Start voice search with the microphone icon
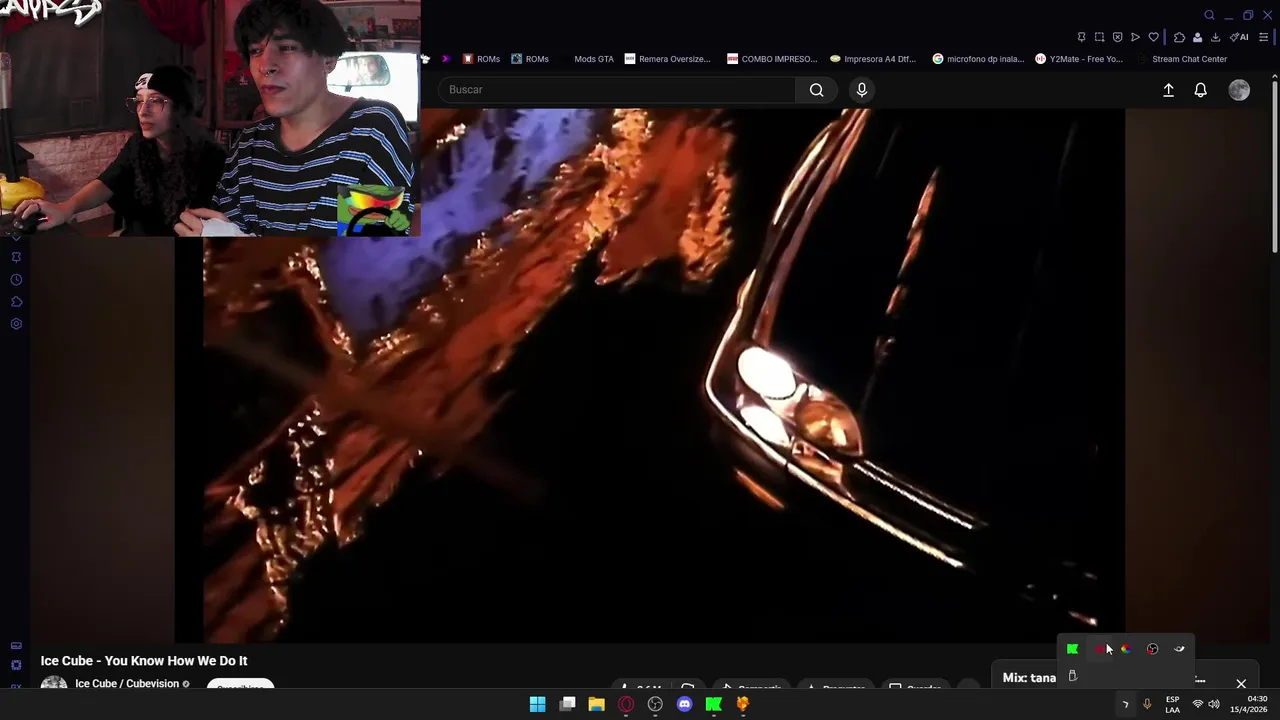This screenshot has width=1280, height=720. pos(862,90)
